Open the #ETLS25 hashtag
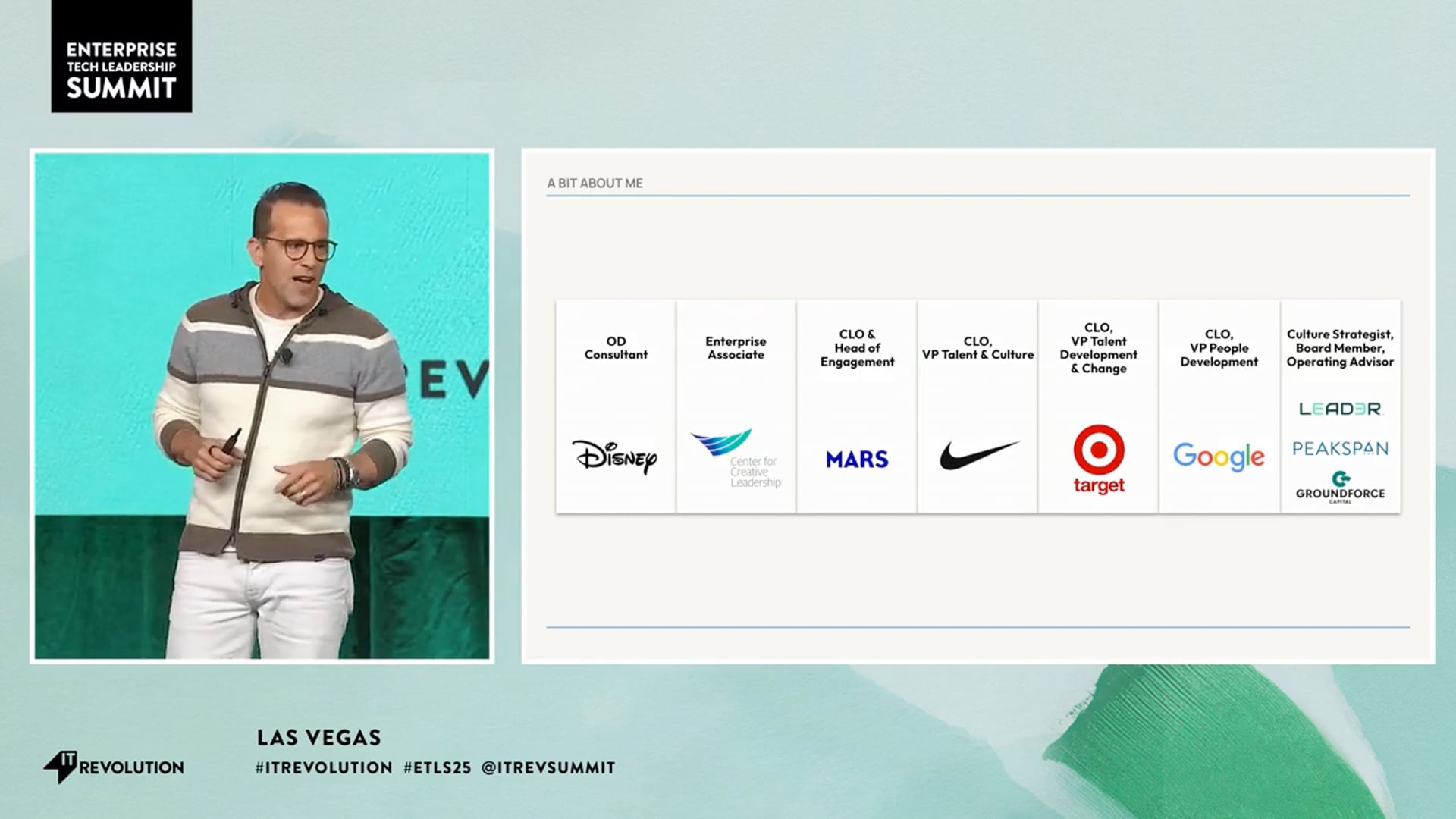Viewport: 1456px width, 819px height. [437, 767]
